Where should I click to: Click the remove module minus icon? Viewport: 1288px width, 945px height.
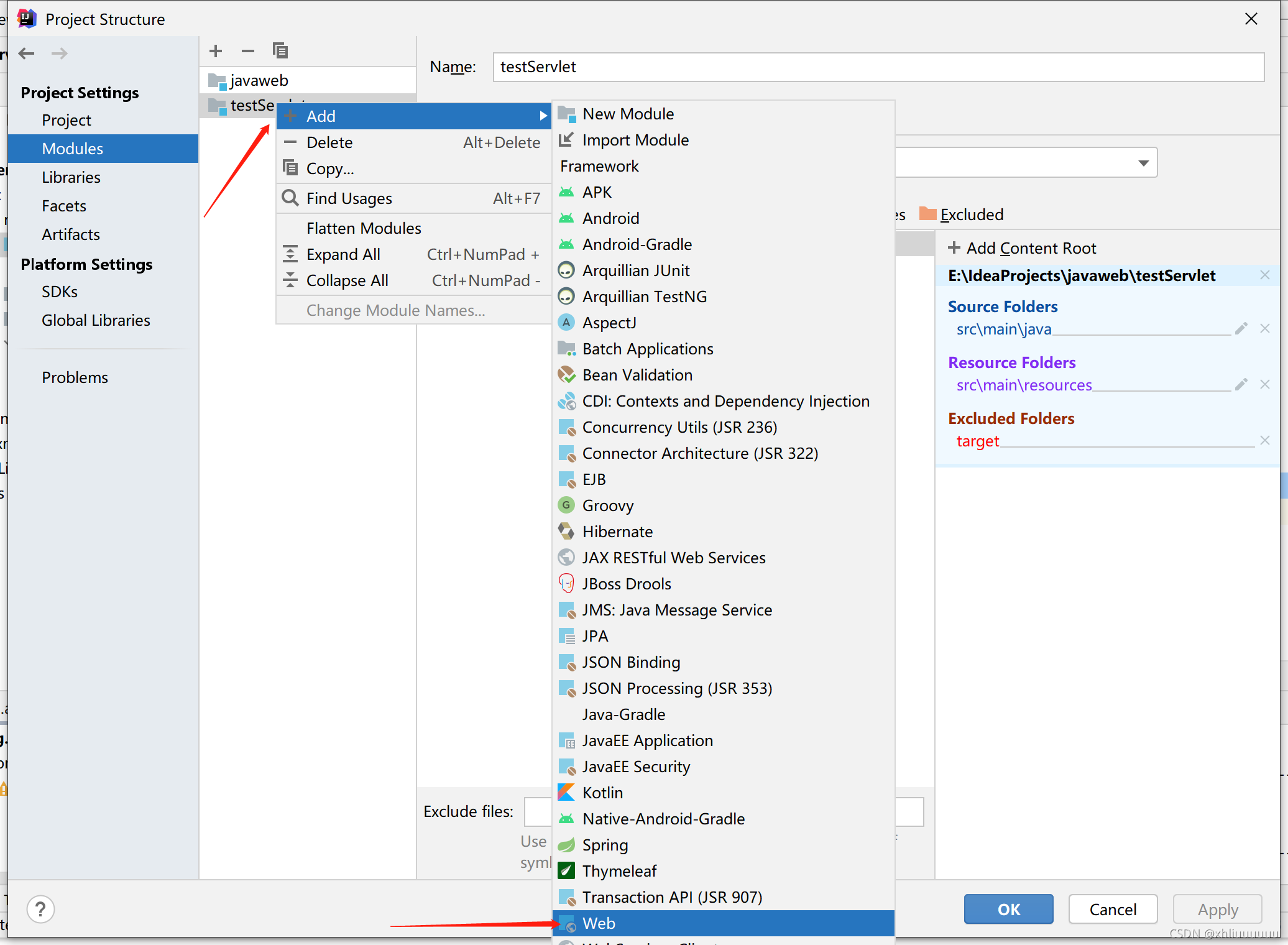[248, 51]
